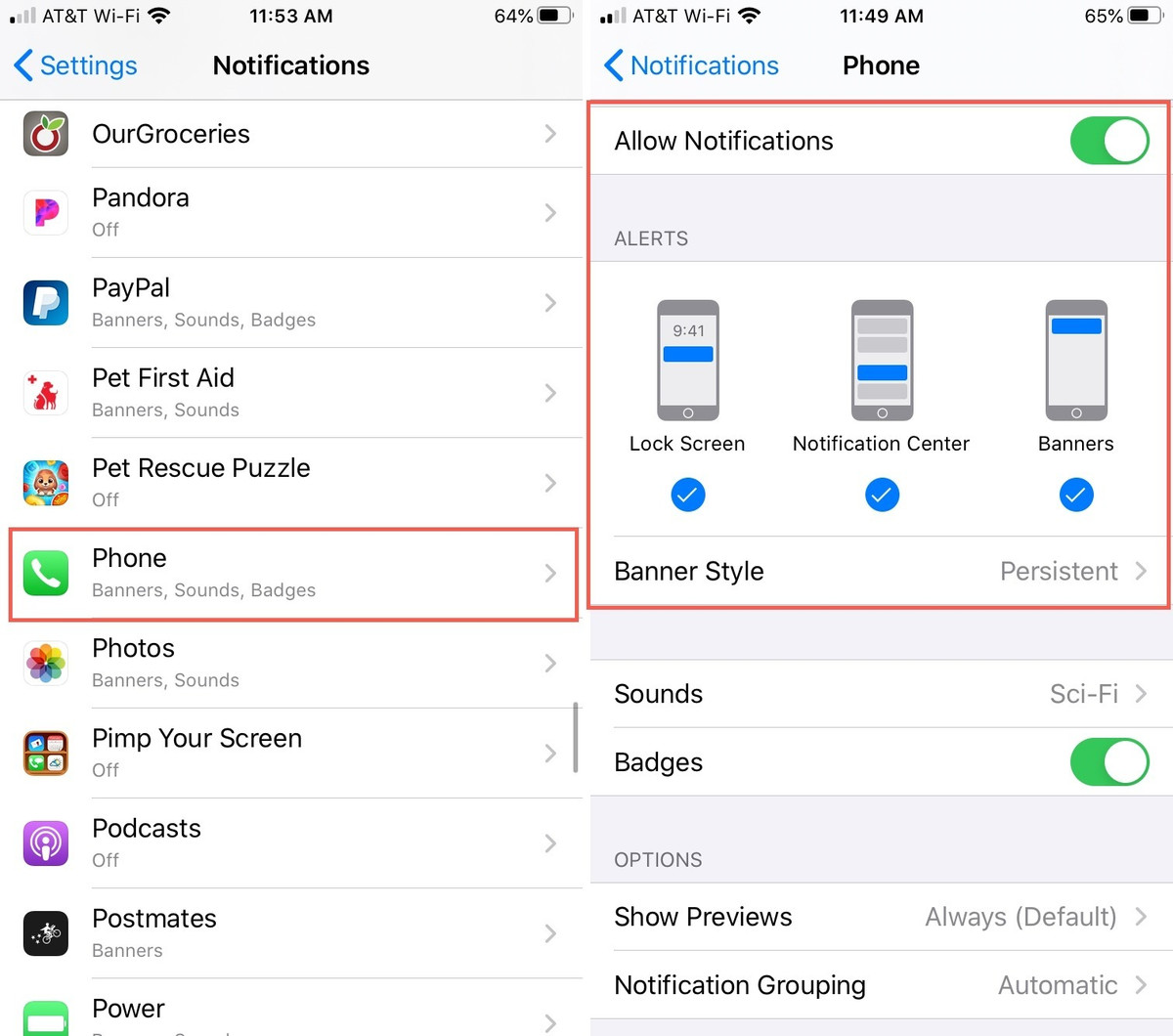Select the Banners phone thumbnail
Screen dimensions: 1173x1036
[x=1076, y=360]
